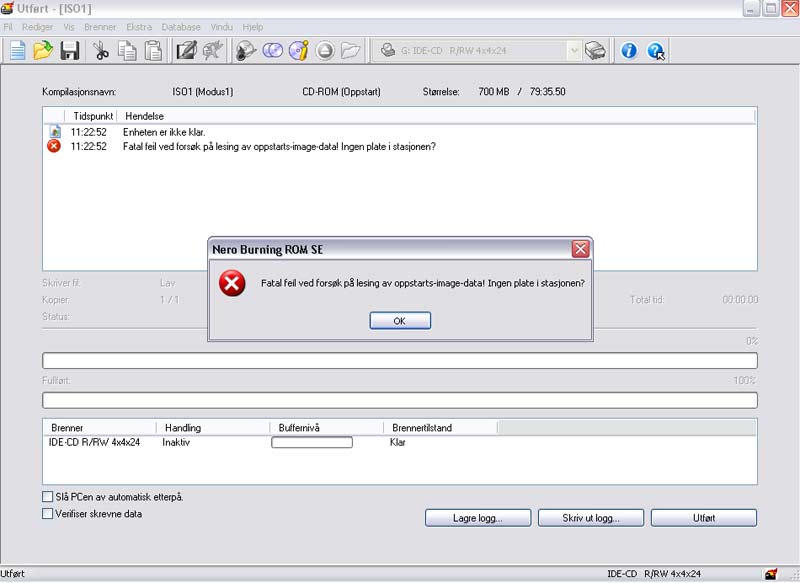Click the log entry icon for 'Enheten er ikke klar'
Image resolution: width=800 pixels, height=583 pixels.
55,132
